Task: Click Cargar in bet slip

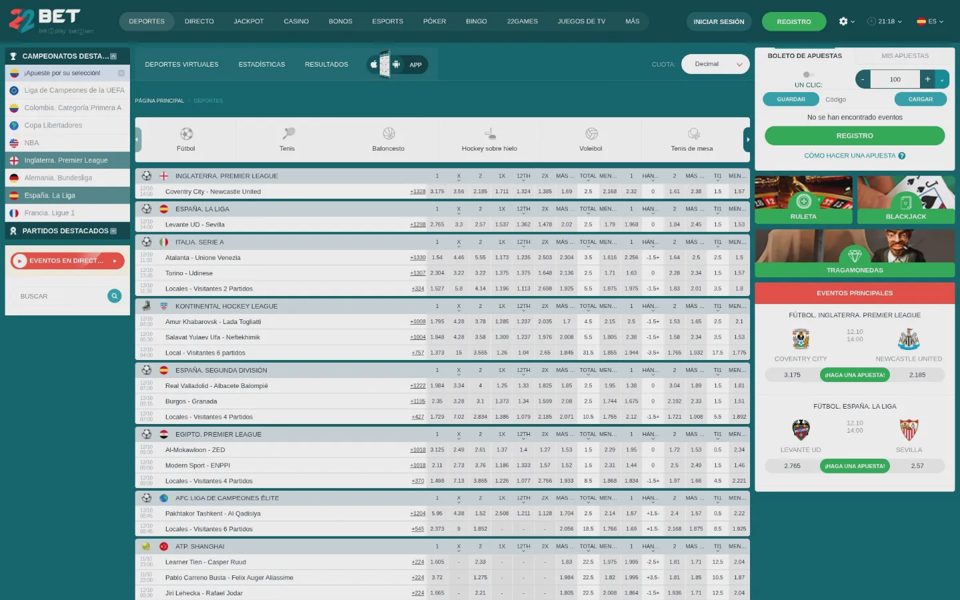Action: click(x=920, y=99)
